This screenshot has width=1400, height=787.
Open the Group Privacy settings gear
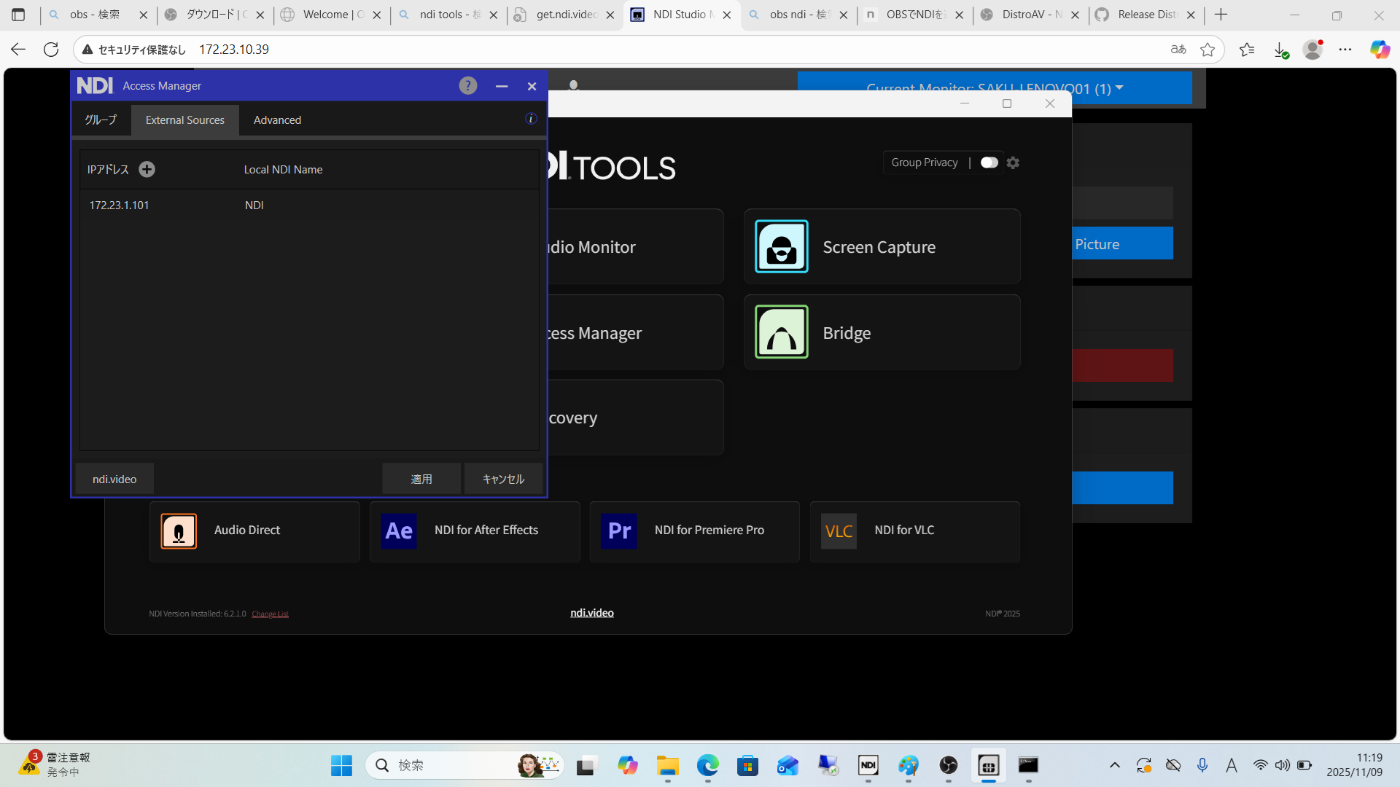click(1013, 162)
